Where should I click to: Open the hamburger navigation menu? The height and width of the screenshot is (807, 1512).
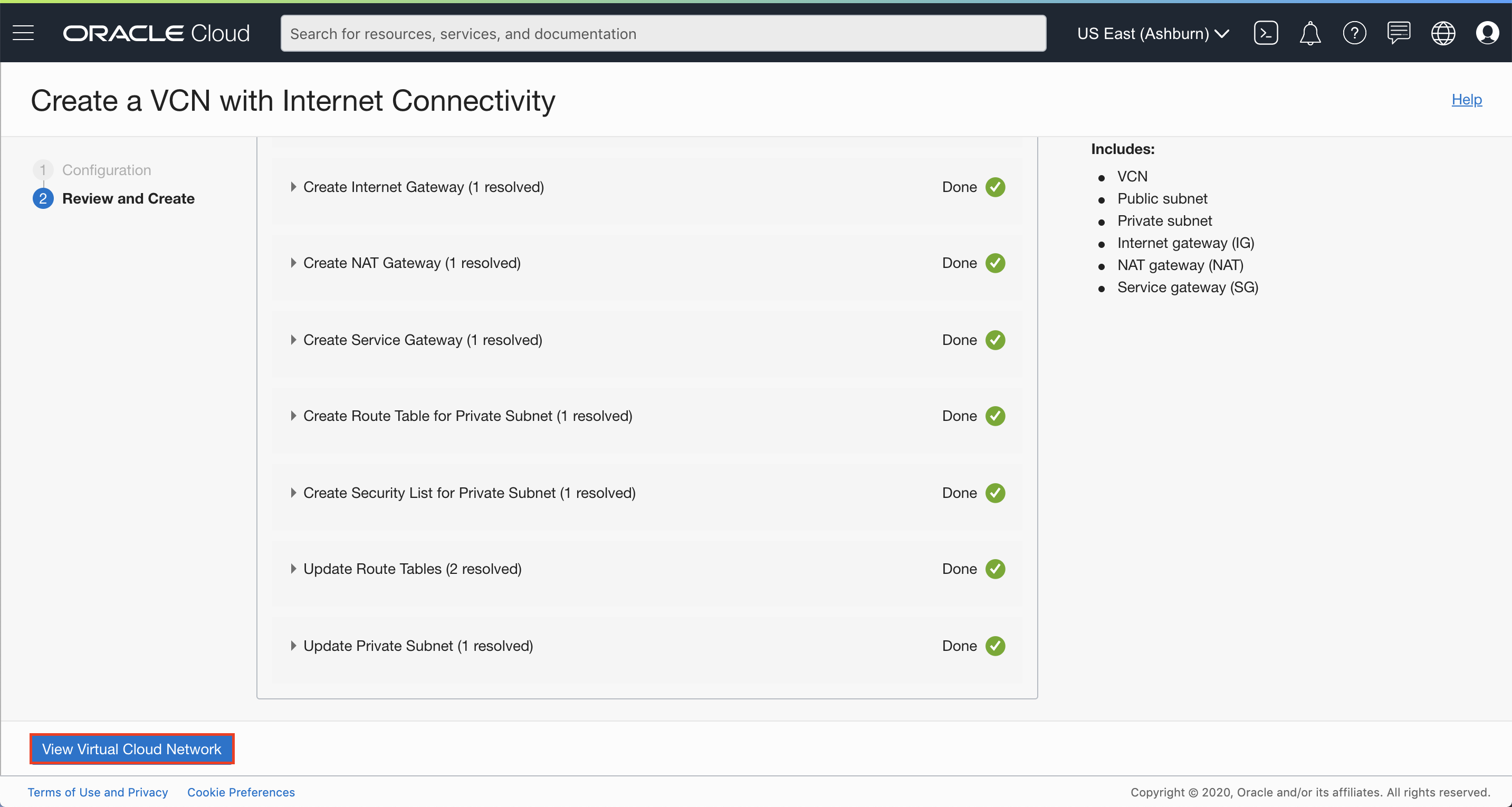pyautogui.click(x=24, y=33)
